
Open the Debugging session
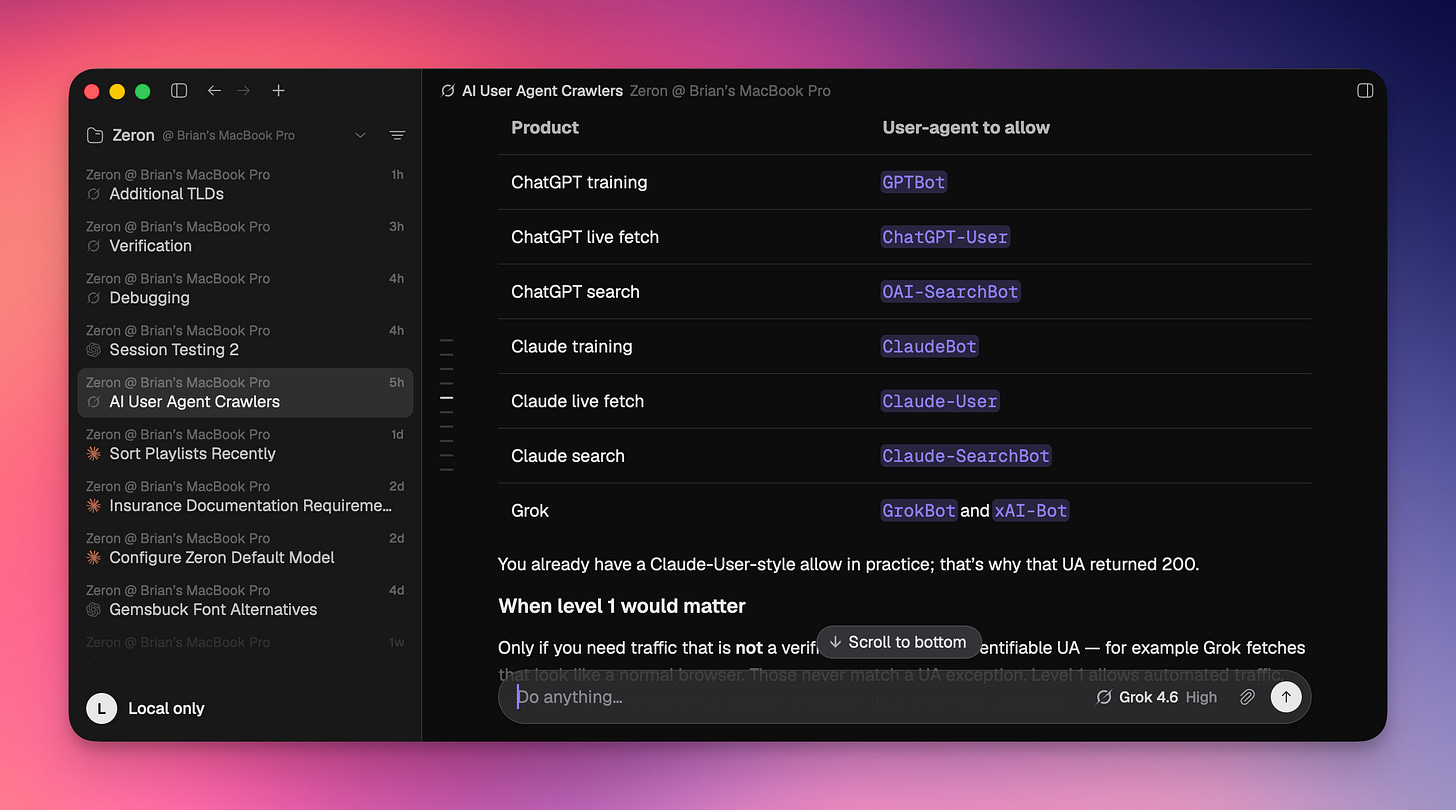pyautogui.click(x=245, y=288)
